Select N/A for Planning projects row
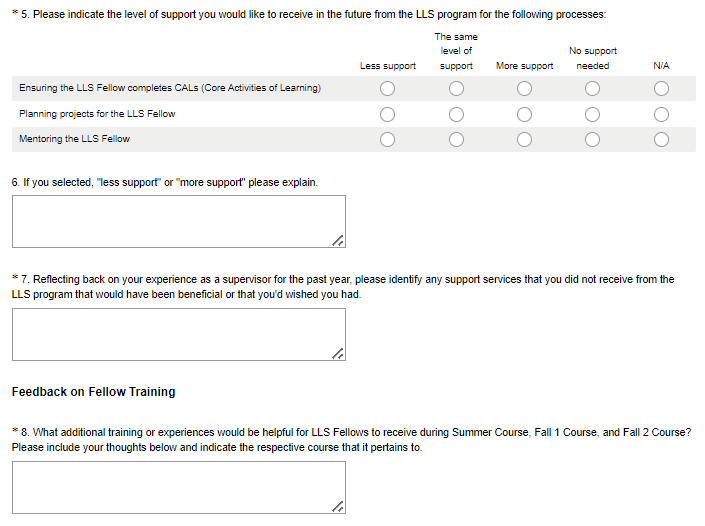Viewport: 705px width, 526px height. pos(661,114)
